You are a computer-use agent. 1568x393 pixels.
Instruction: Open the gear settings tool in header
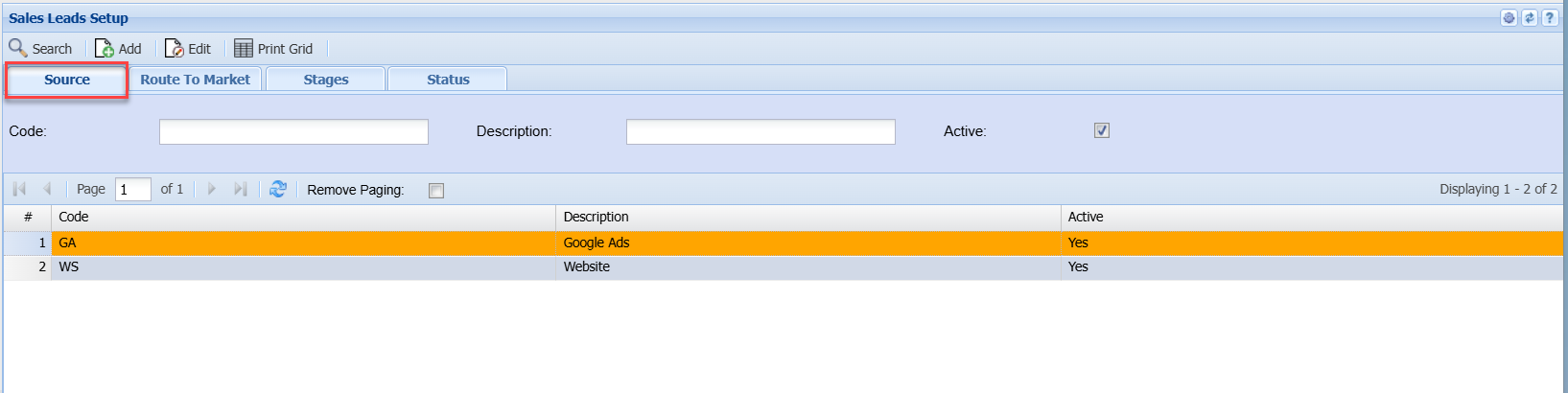pos(1509,18)
